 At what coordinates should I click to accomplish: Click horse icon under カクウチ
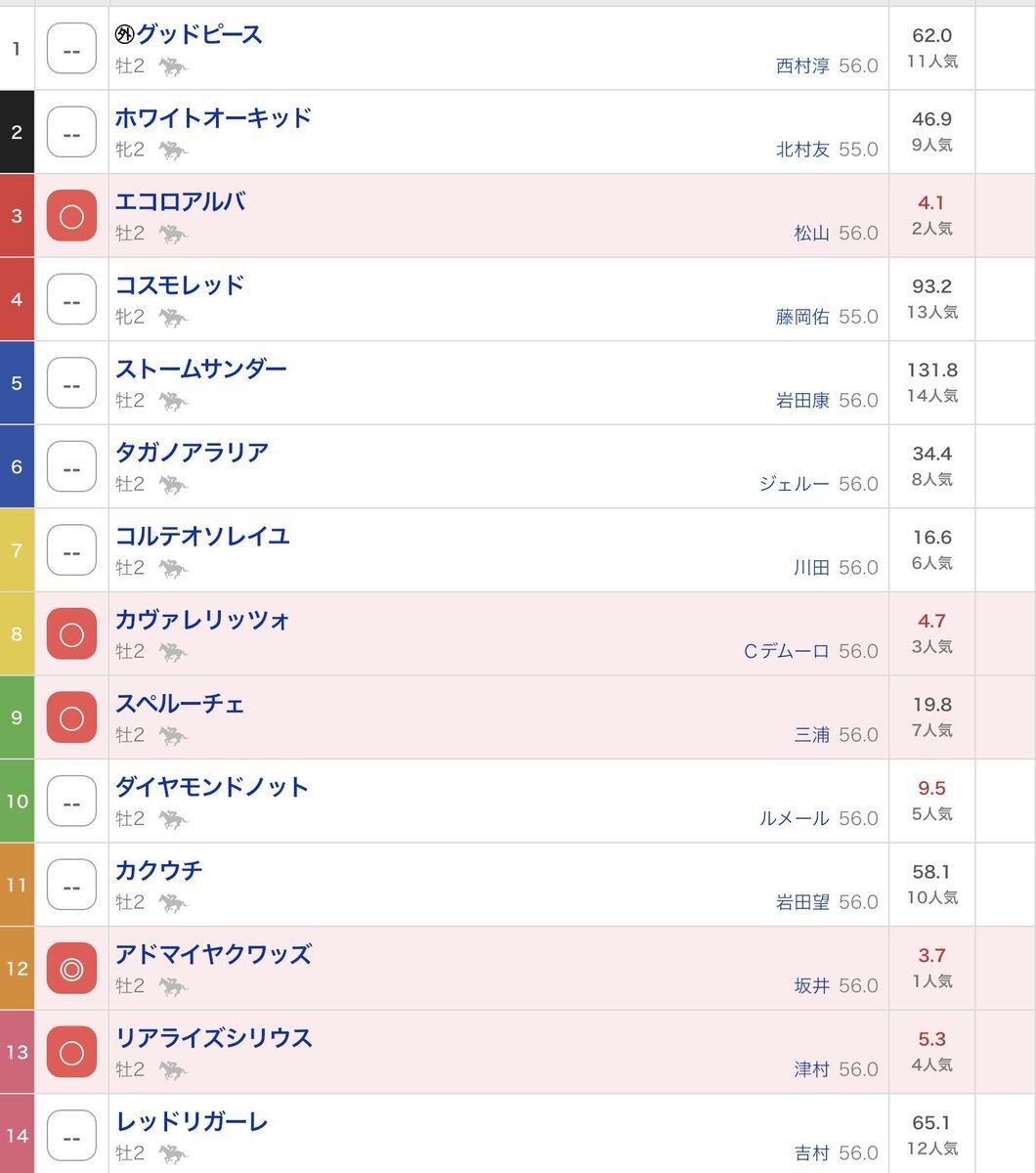click(173, 902)
